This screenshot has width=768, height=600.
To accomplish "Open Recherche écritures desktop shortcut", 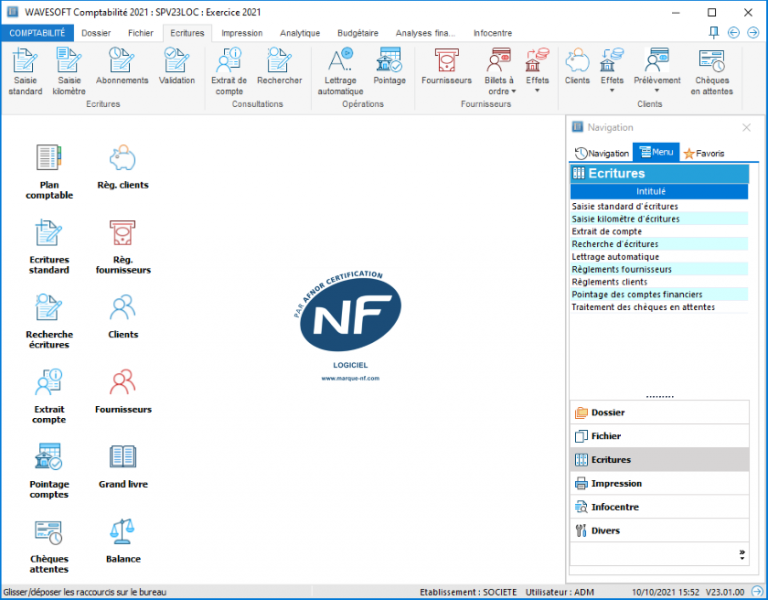I will click(x=49, y=322).
